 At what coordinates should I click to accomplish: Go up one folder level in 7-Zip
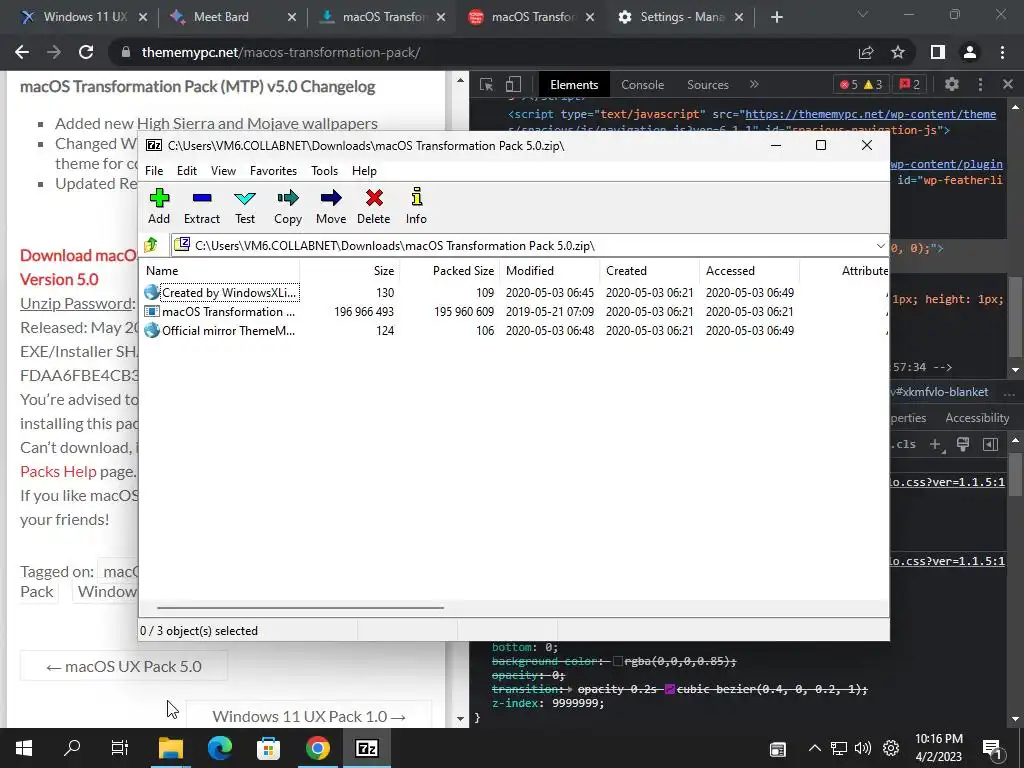pyautogui.click(x=151, y=246)
